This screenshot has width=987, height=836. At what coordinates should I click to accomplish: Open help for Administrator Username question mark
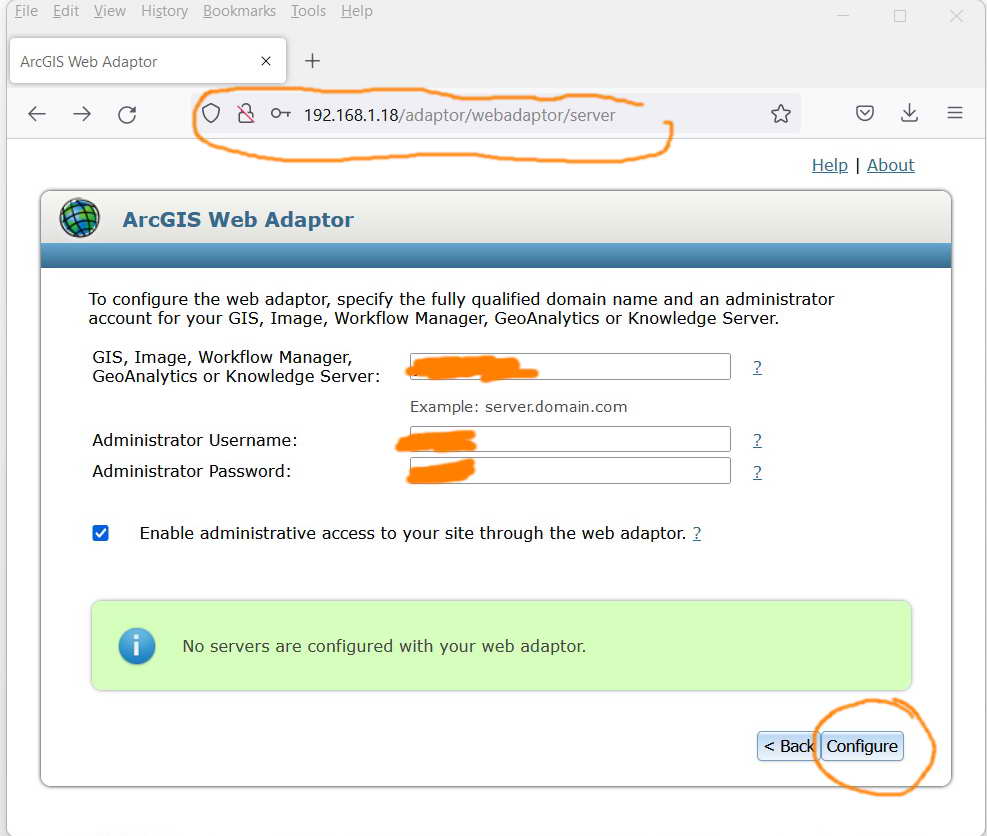click(757, 440)
